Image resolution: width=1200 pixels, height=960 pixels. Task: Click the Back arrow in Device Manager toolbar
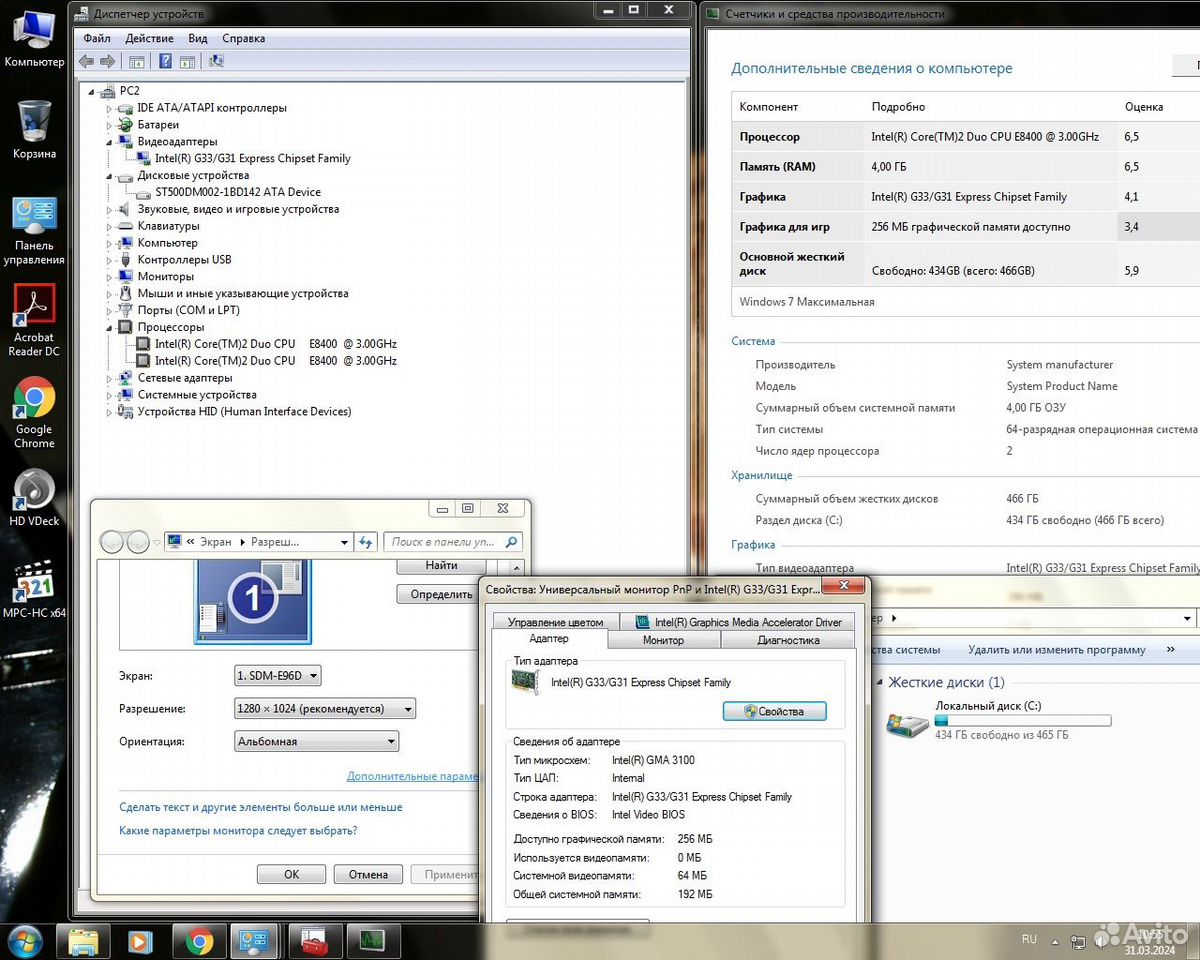coord(87,62)
